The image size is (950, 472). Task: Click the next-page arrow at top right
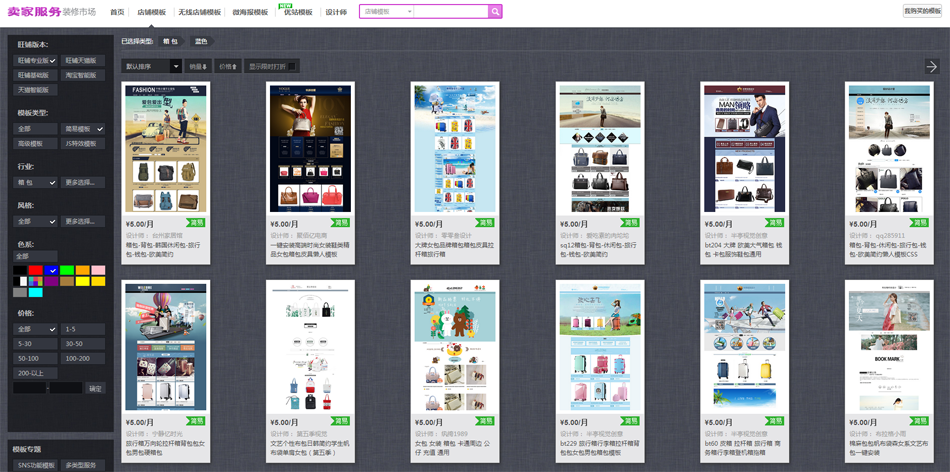(931, 66)
